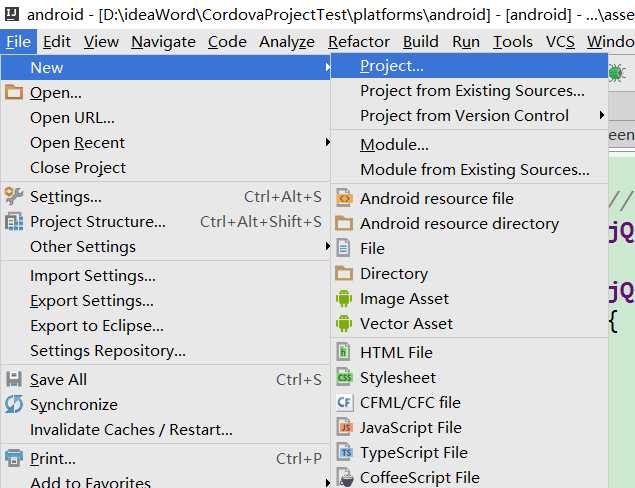
Task: Click the TypeScript File TS icon
Action: [344, 452]
